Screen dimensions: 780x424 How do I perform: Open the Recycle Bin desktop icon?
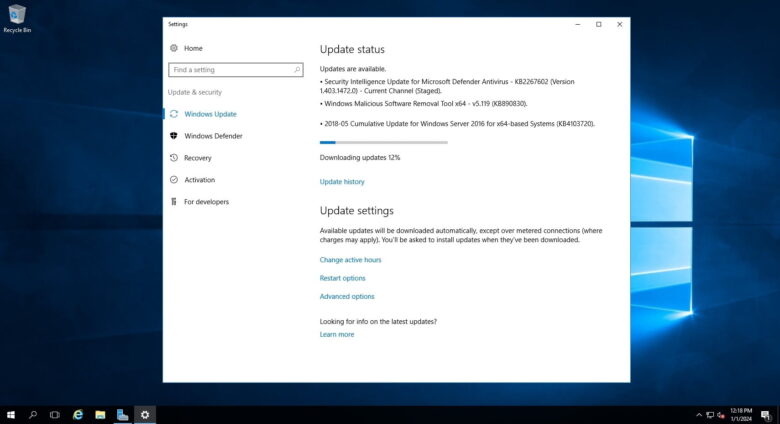(x=17, y=18)
